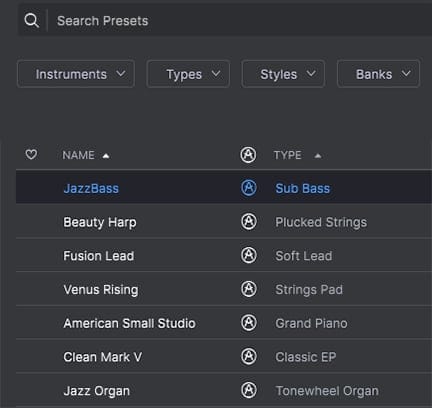Click the Arturia icon beside JazzBass
The width and height of the screenshot is (432, 408).
249,188
